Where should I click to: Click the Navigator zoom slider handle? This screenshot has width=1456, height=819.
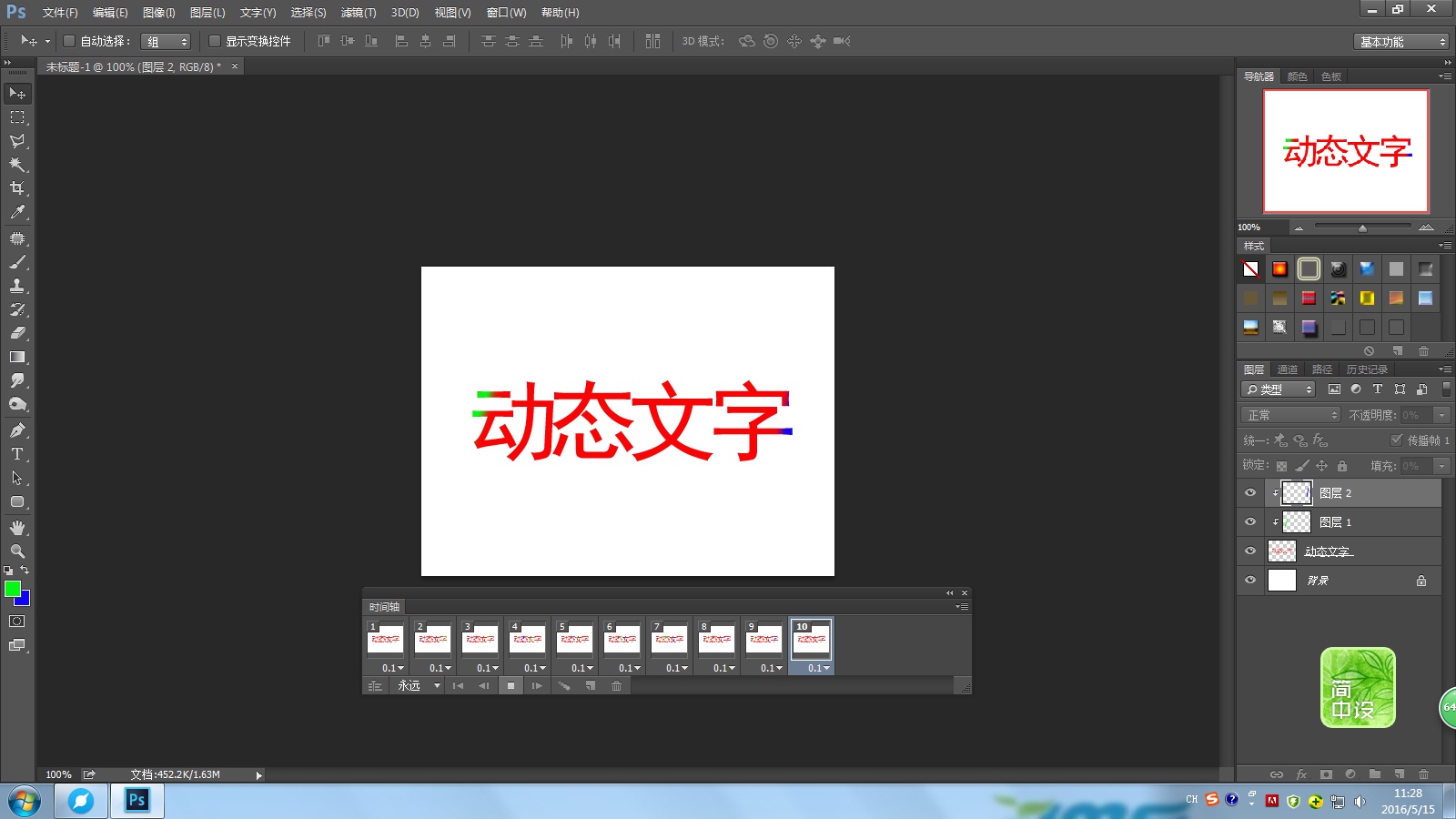[x=1362, y=227]
